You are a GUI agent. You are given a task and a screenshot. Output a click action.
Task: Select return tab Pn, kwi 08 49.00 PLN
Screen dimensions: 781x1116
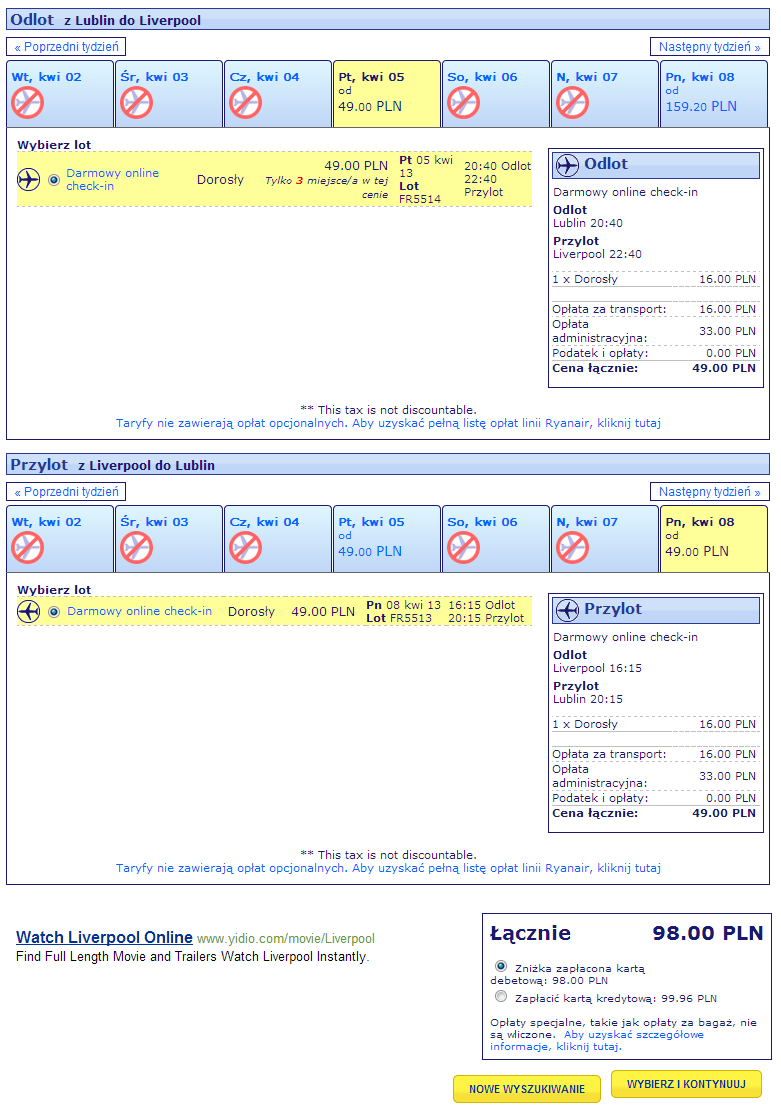(x=713, y=539)
